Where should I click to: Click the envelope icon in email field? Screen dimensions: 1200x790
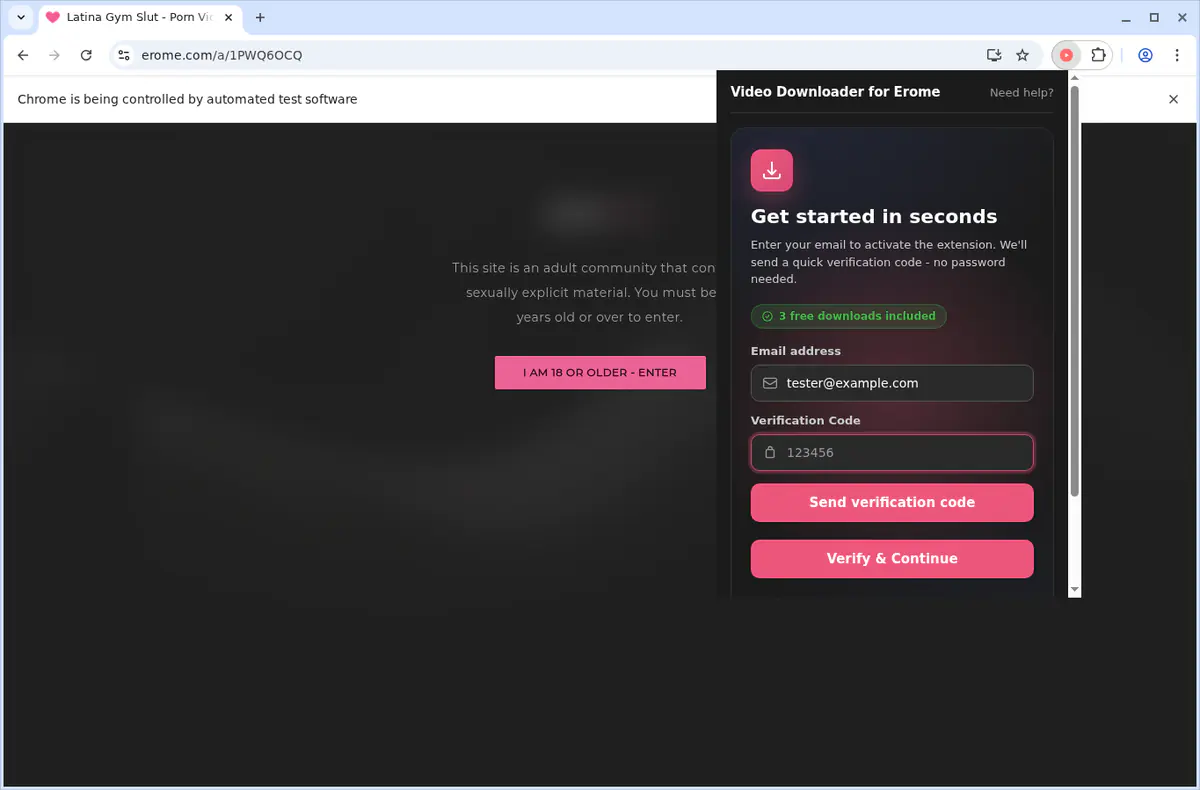(770, 383)
